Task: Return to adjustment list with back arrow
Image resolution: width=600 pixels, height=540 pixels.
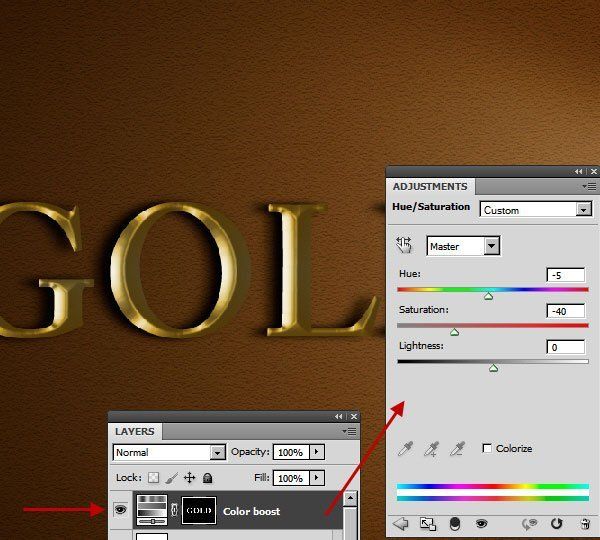Action: pos(401,524)
